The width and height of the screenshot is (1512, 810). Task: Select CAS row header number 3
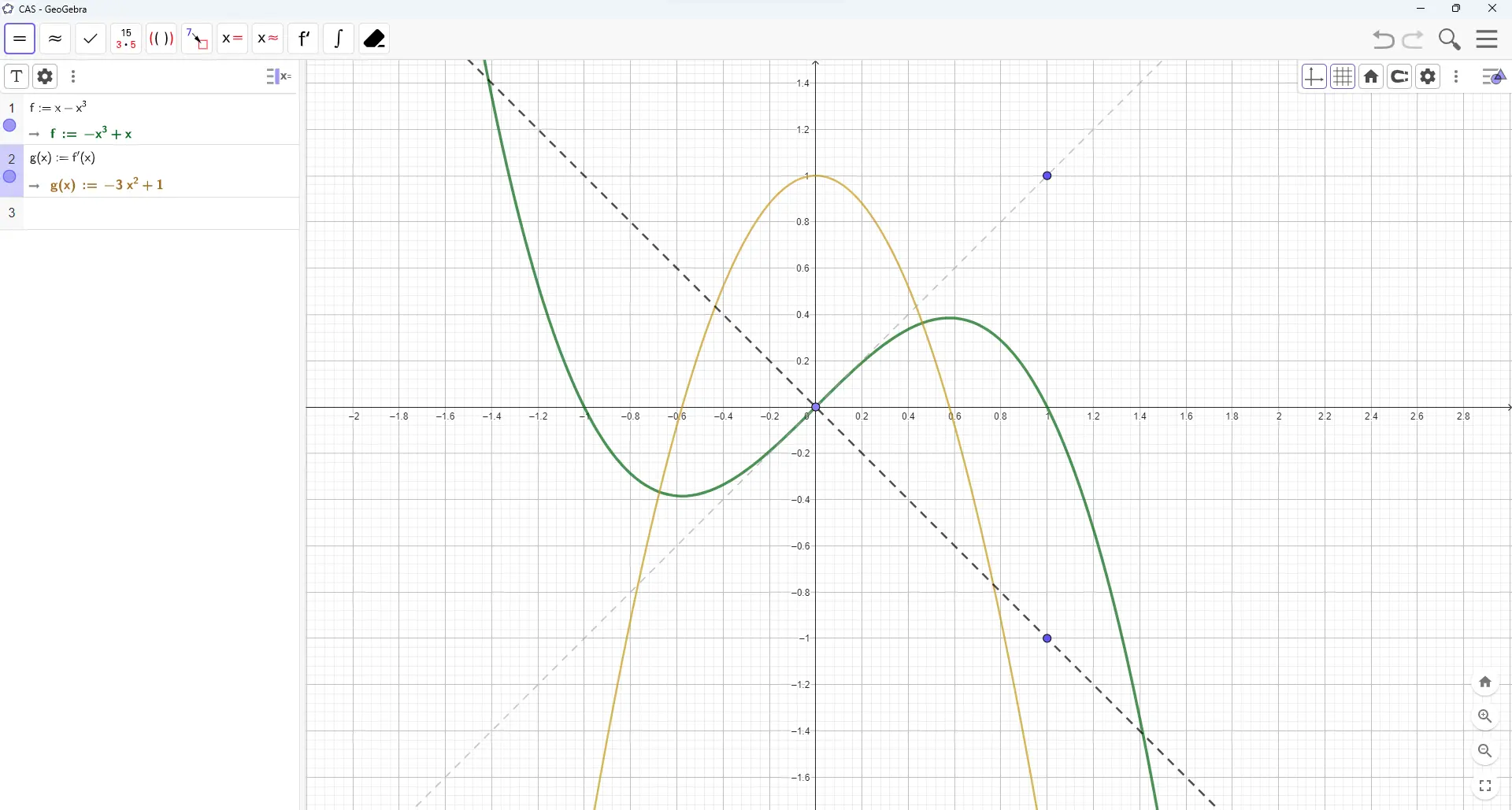(12, 213)
